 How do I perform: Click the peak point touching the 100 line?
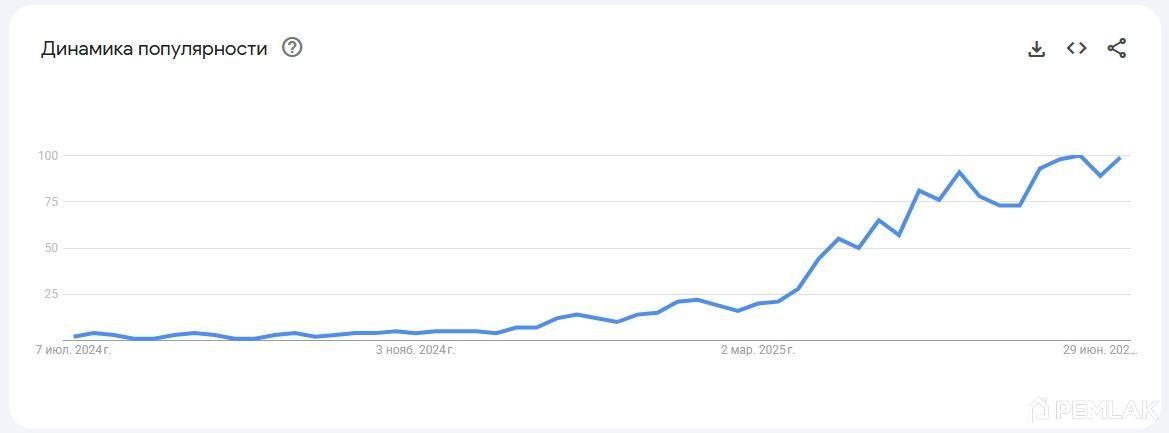click(1079, 156)
